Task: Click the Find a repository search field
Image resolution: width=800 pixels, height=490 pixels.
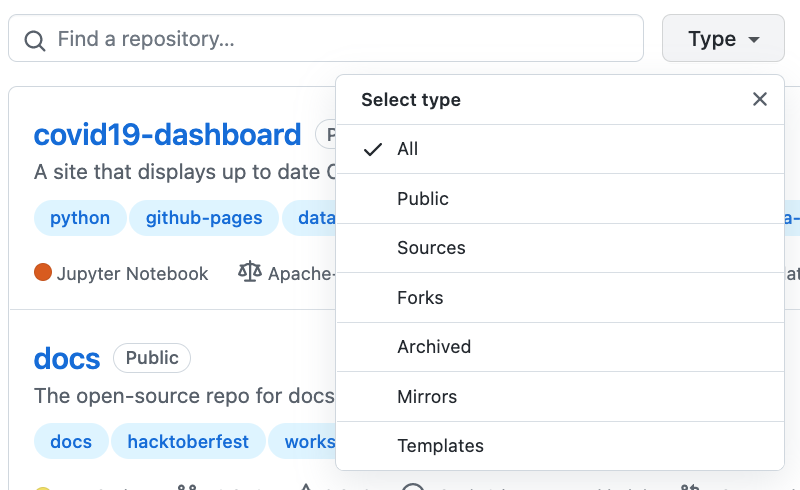Action: tap(326, 38)
